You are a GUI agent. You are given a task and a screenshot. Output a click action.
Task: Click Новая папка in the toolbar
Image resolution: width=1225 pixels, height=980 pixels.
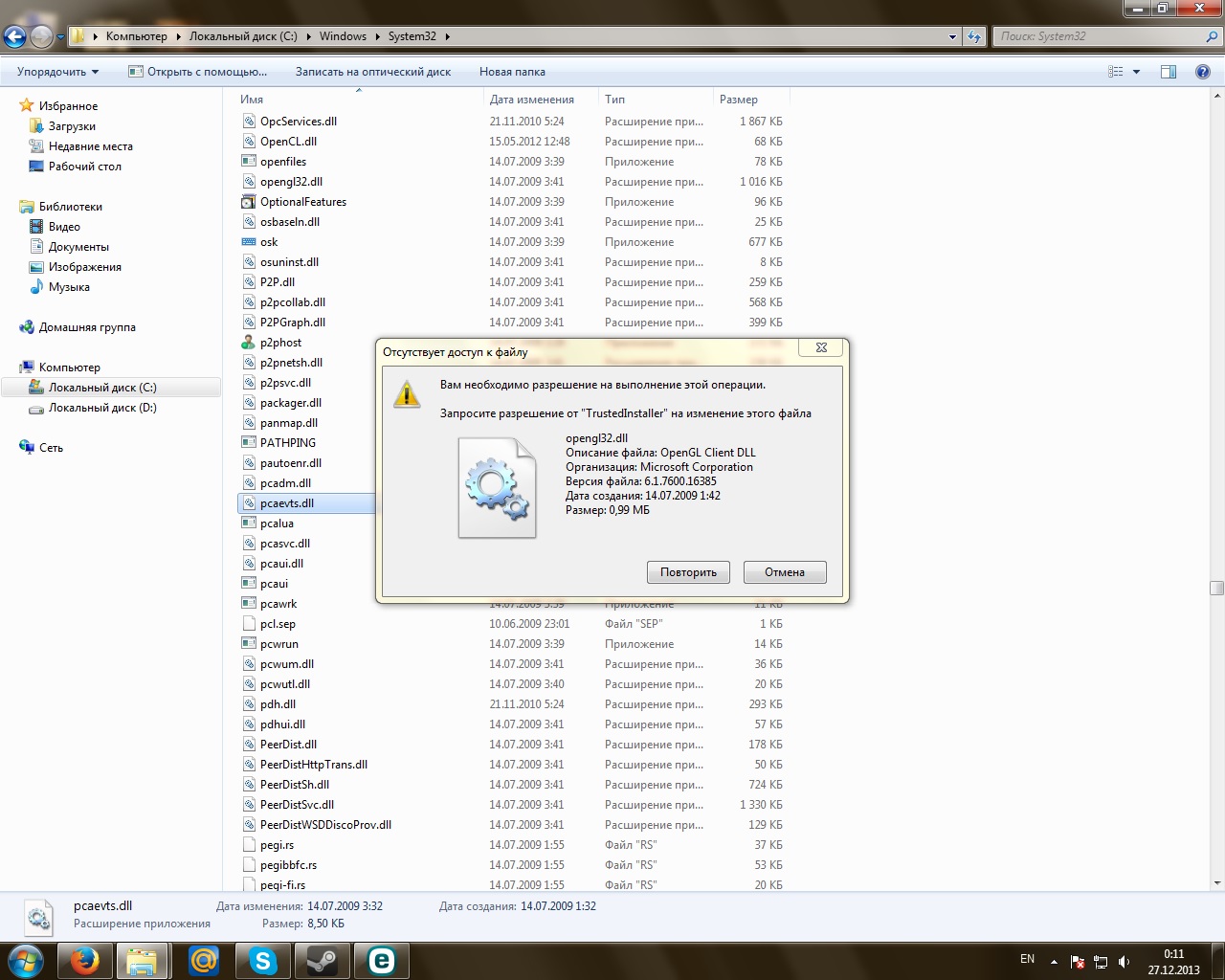pos(512,72)
